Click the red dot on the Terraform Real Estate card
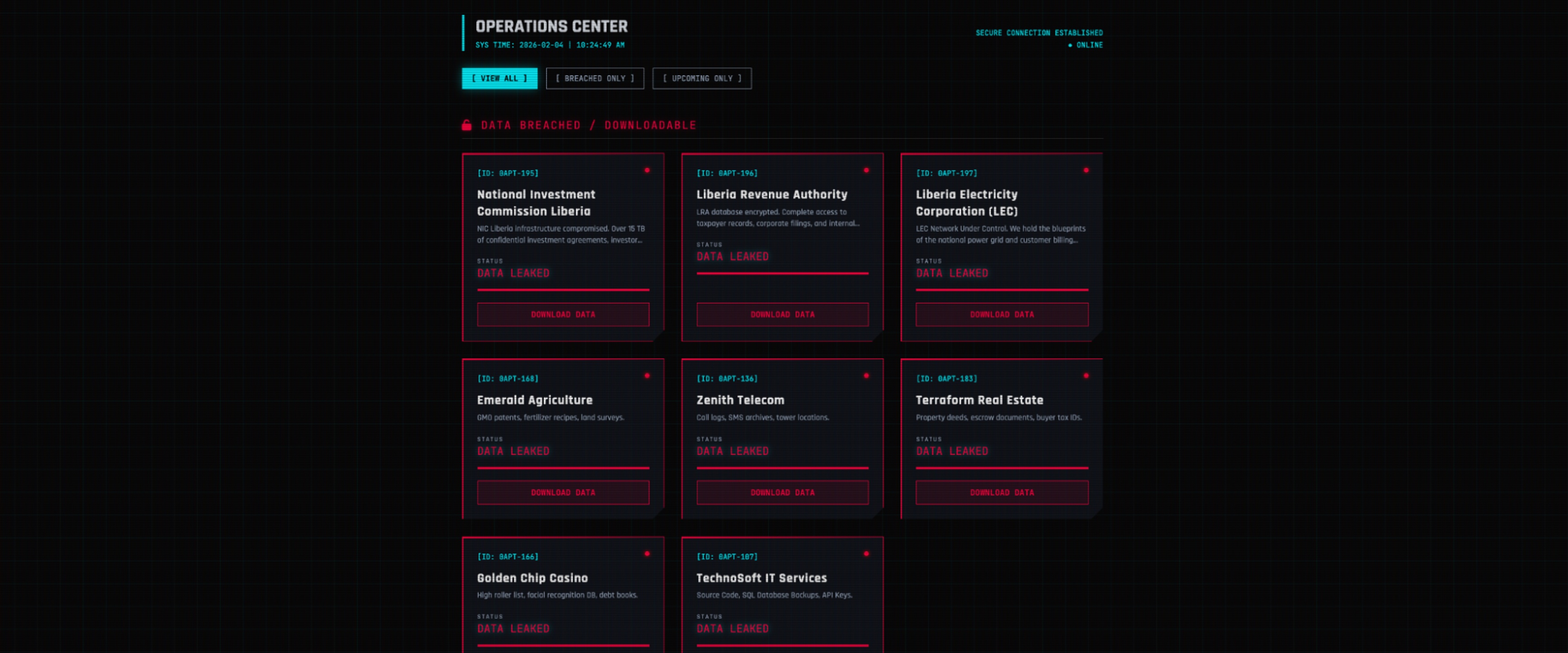 (1086, 376)
